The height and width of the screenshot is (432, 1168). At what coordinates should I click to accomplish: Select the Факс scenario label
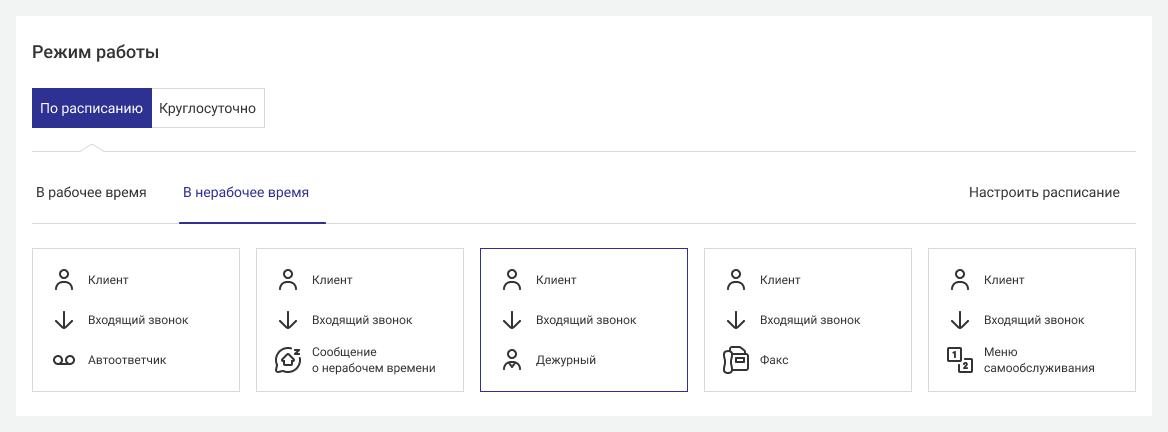point(774,360)
